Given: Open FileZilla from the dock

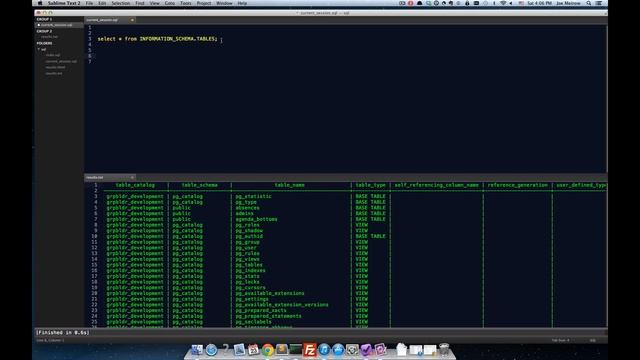Looking at the screenshot, I should 310,350.
